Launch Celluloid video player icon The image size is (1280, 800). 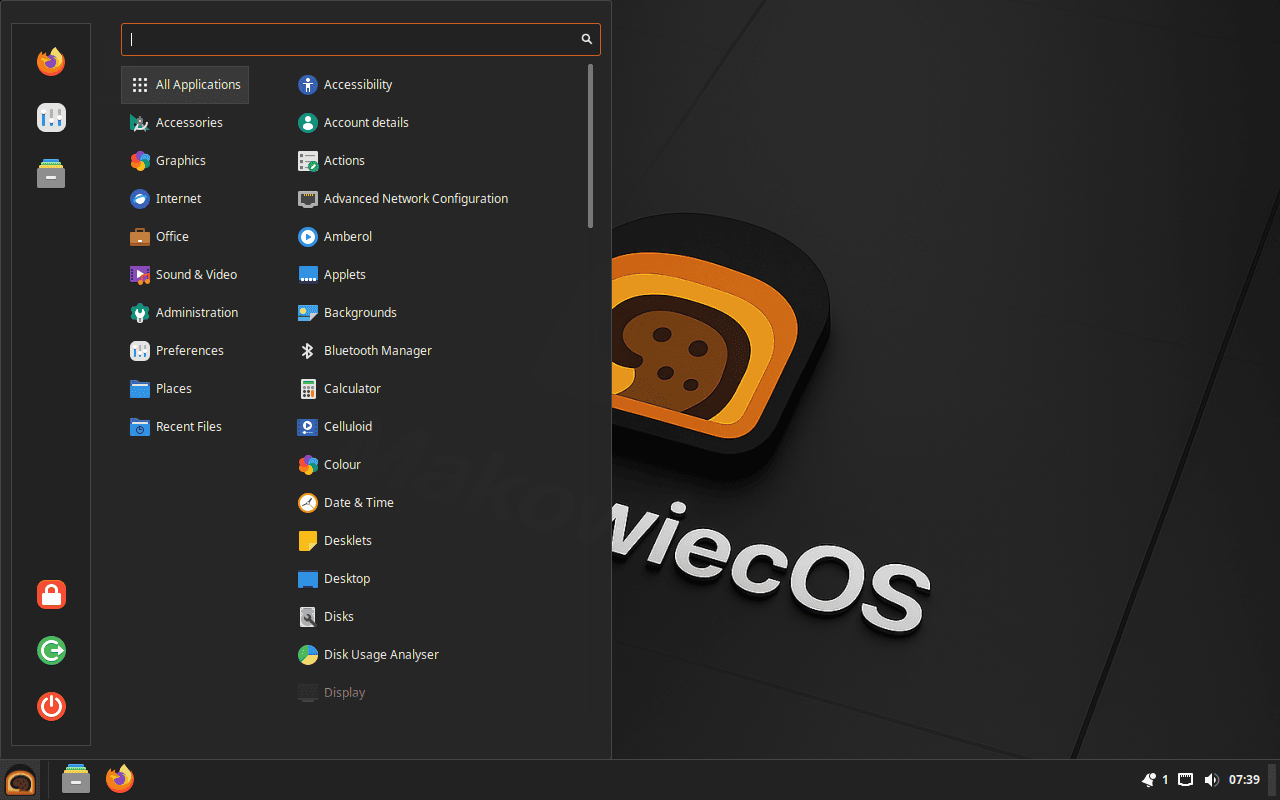pos(308,427)
